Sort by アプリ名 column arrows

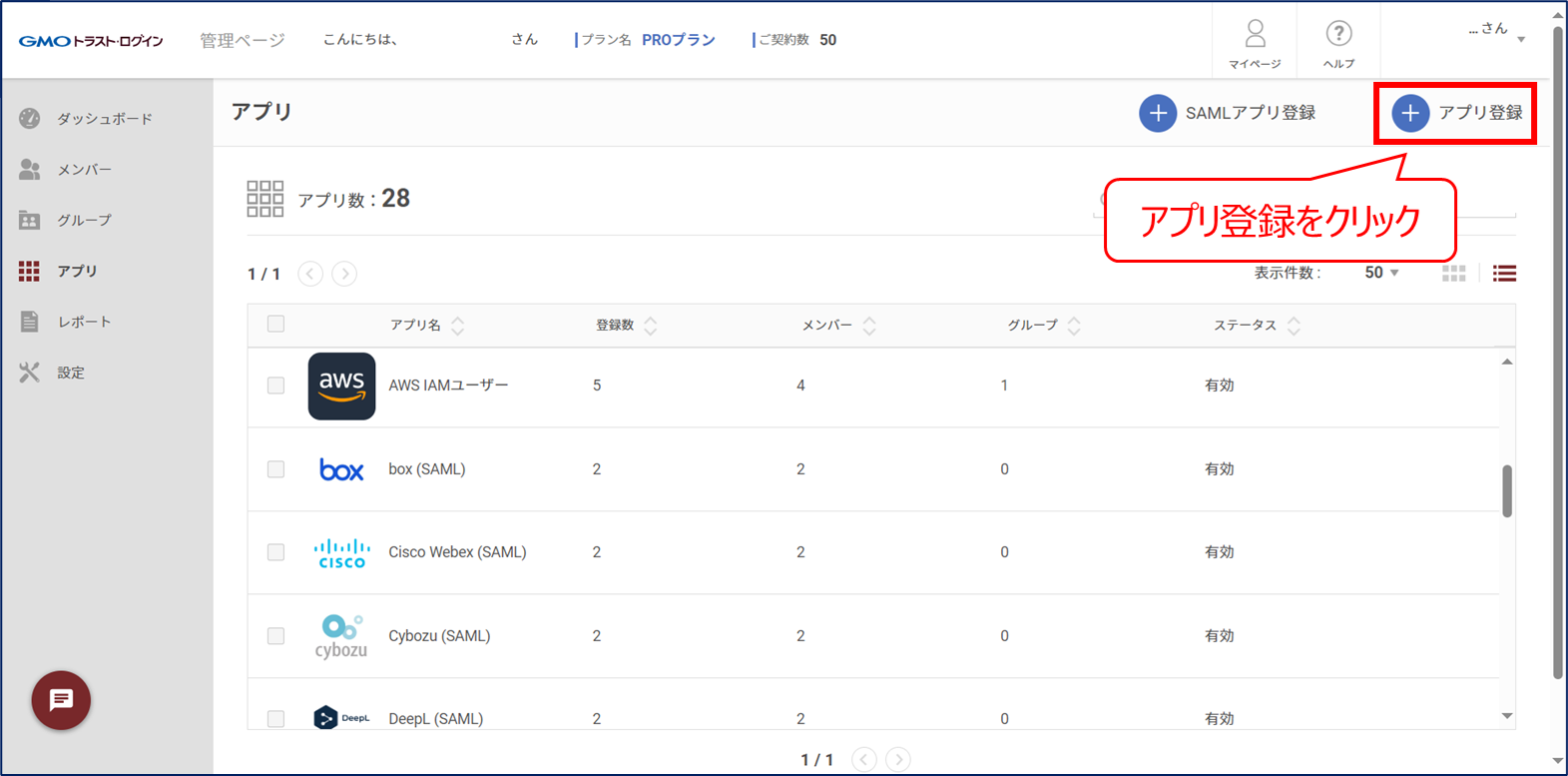click(x=458, y=326)
